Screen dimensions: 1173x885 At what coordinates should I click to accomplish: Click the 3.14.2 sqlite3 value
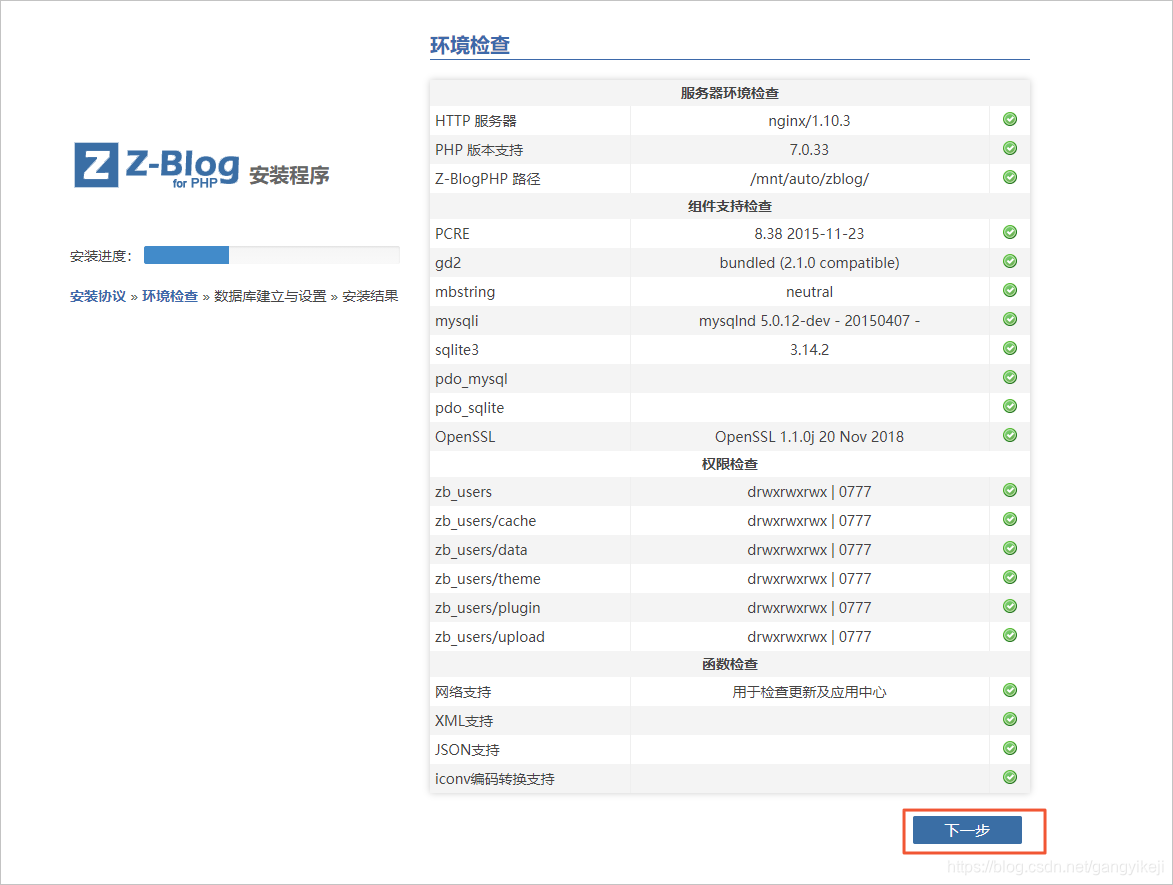click(x=809, y=349)
